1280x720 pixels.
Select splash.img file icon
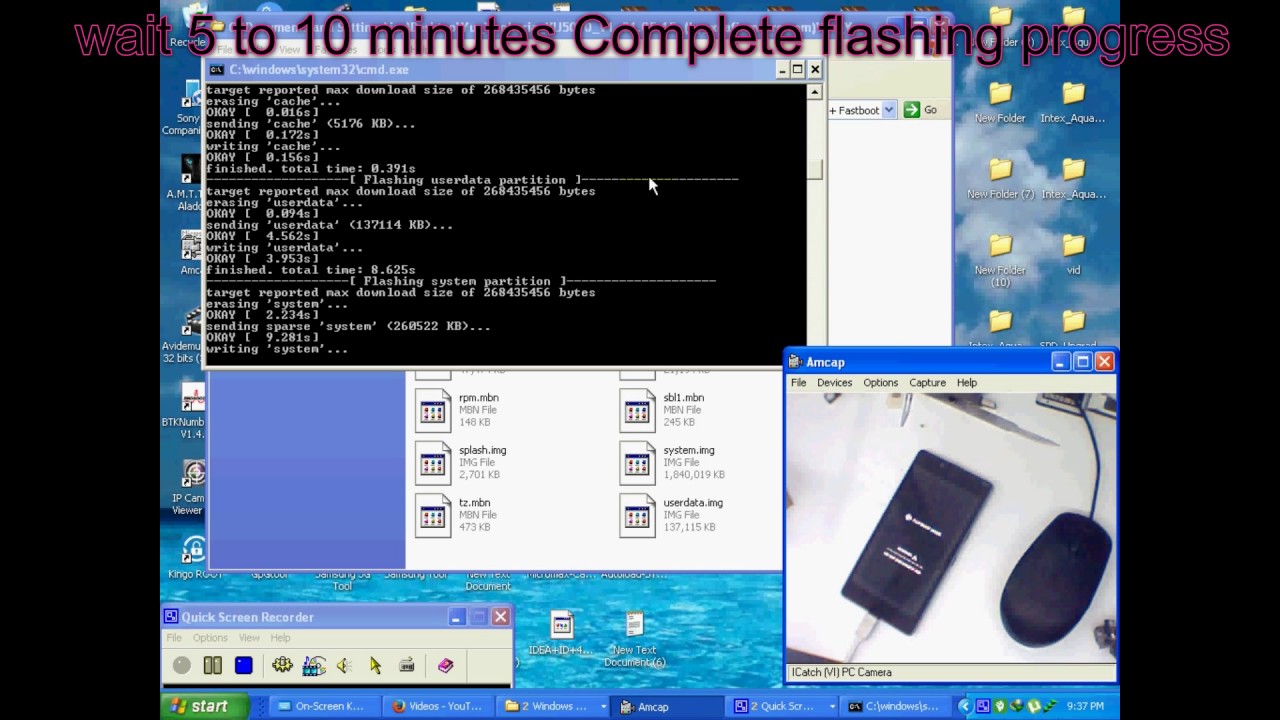(x=433, y=463)
